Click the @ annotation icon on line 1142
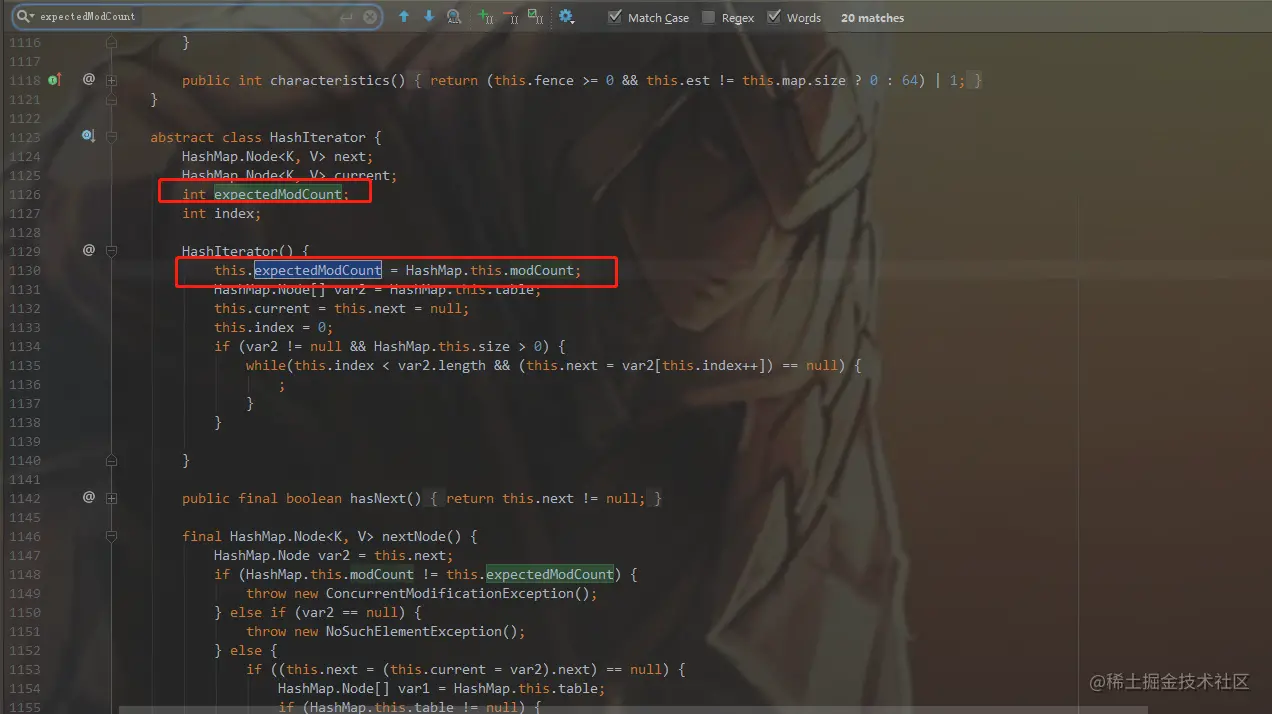The height and width of the screenshot is (714, 1272). click(x=88, y=497)
